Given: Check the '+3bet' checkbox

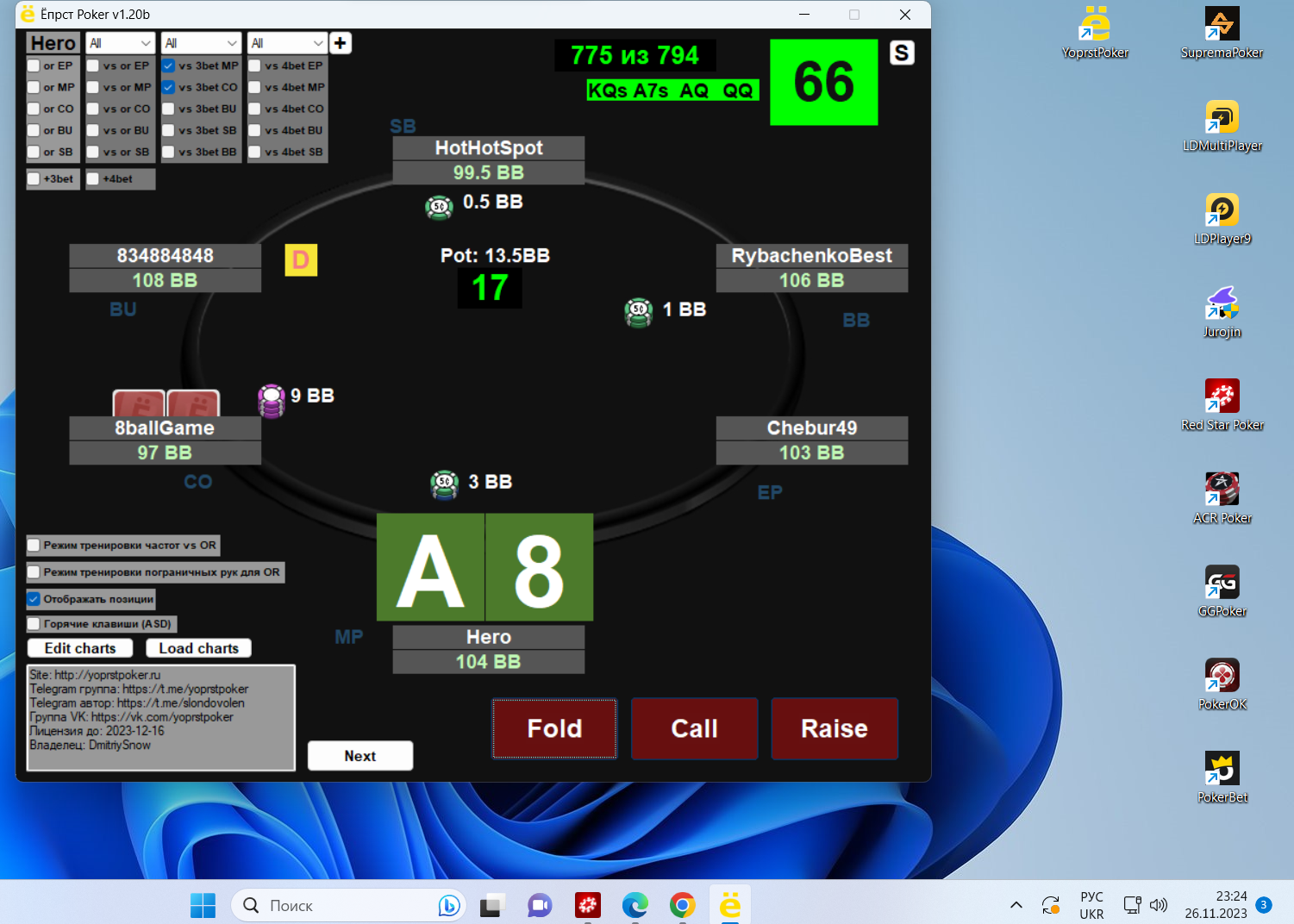Looking at the screenshot, I should (34, 178).
